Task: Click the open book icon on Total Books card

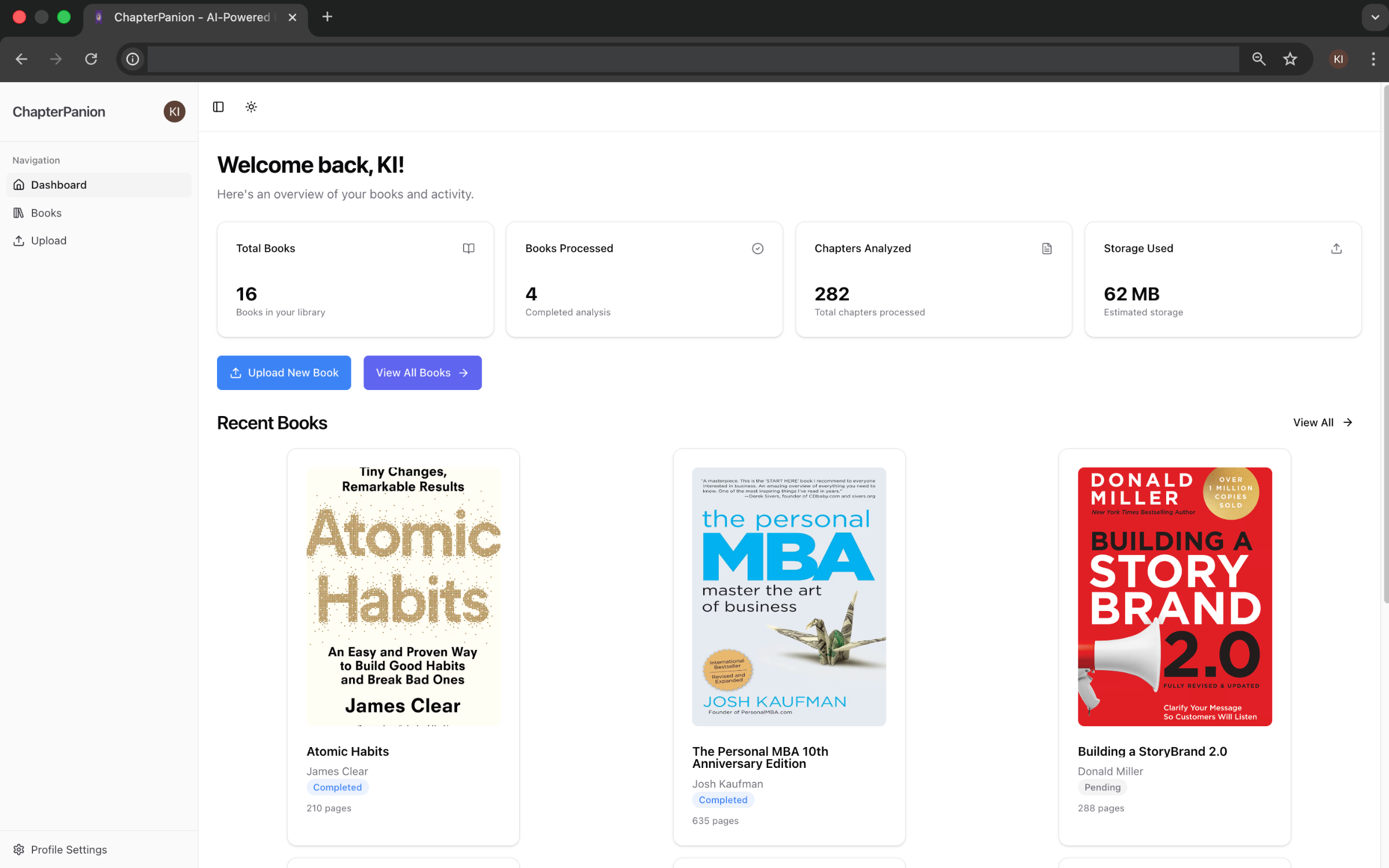Action: tap(468, 248)
